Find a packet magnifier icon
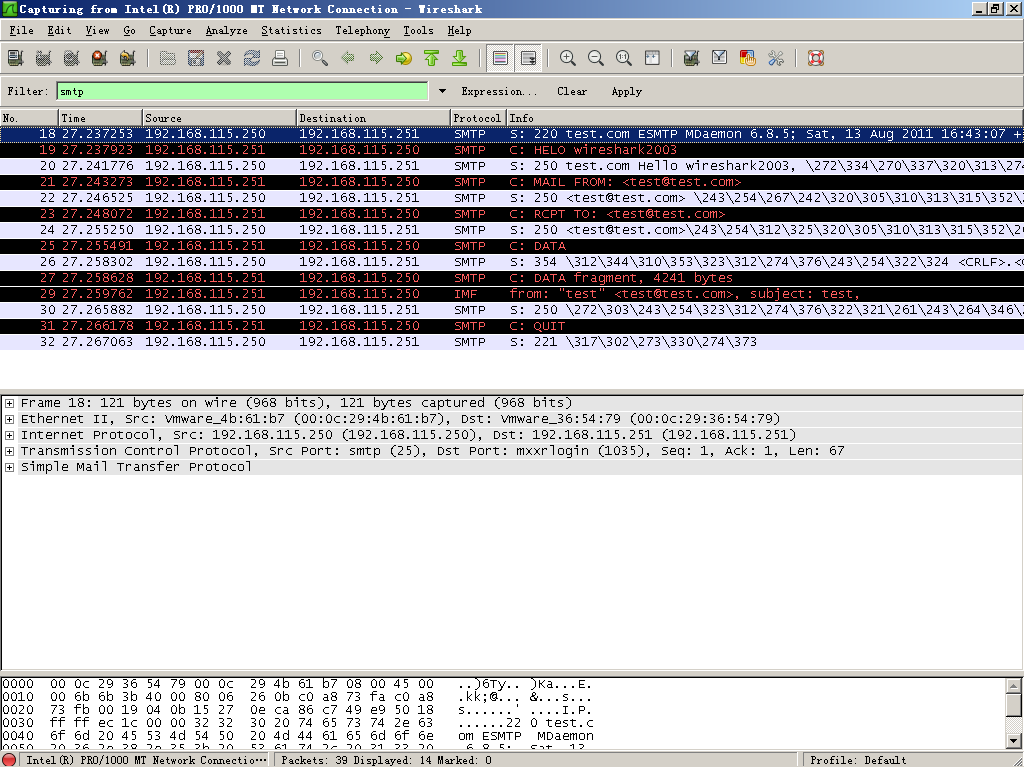 [320, 58]
